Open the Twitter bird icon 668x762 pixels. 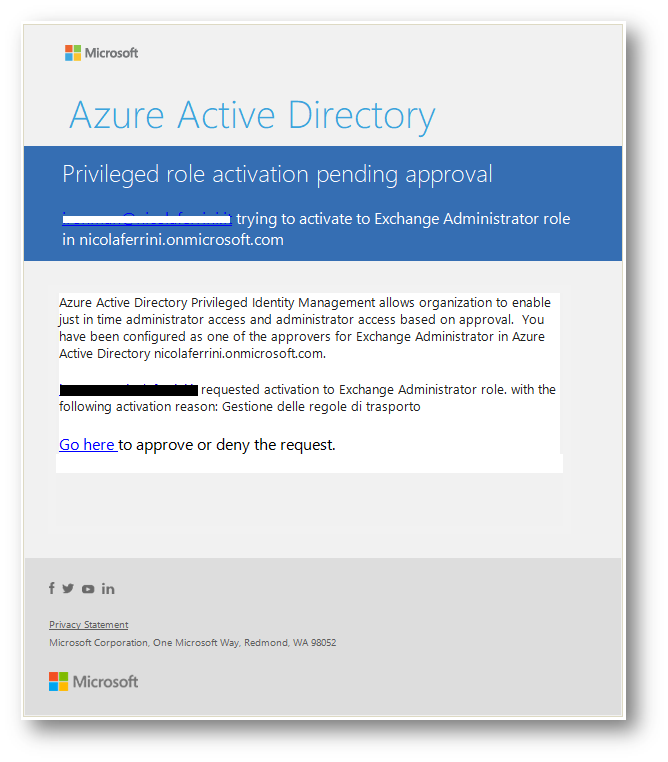pyautogui.click(x=68, y=589)
